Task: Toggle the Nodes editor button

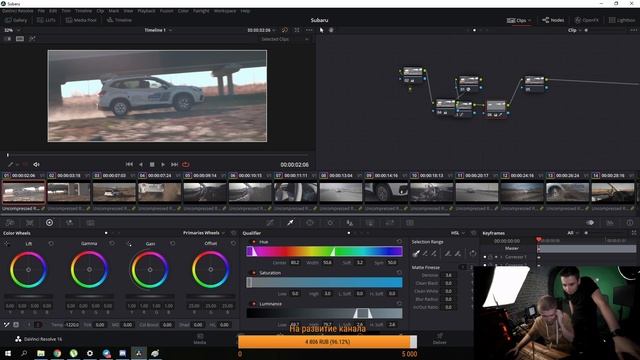Action: click(553, 20)
